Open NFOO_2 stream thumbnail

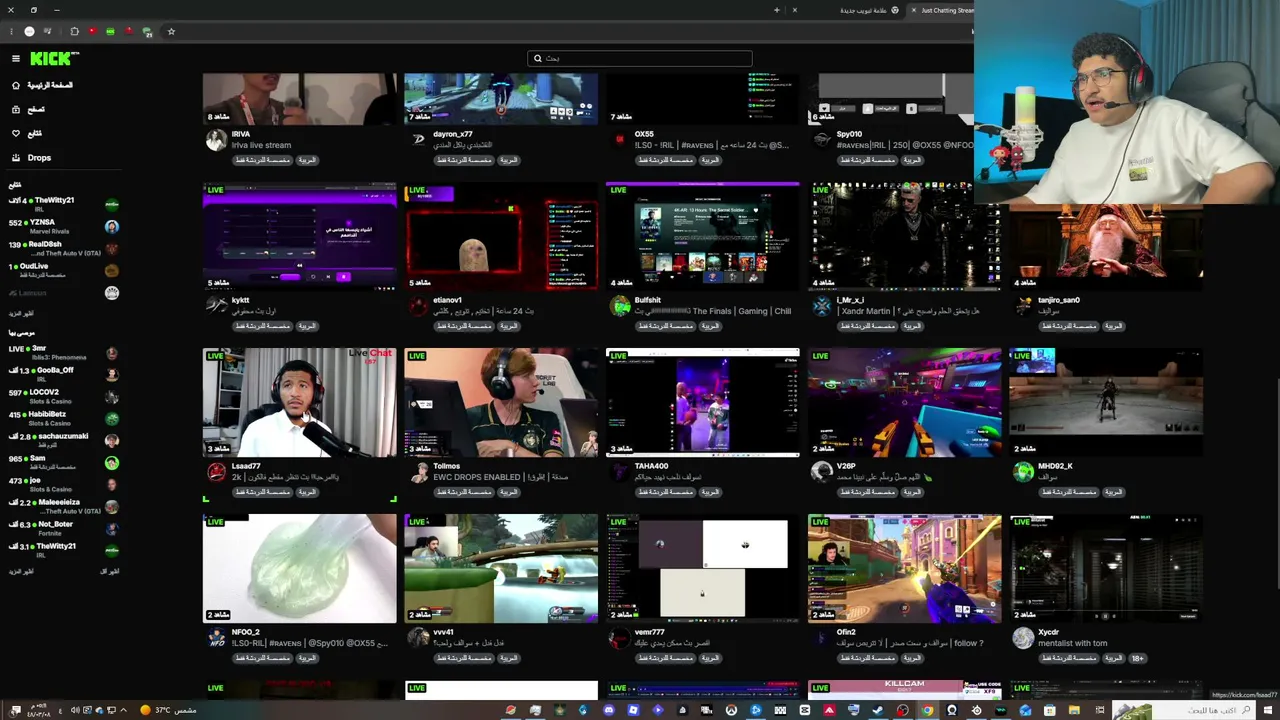pos(300,568)
